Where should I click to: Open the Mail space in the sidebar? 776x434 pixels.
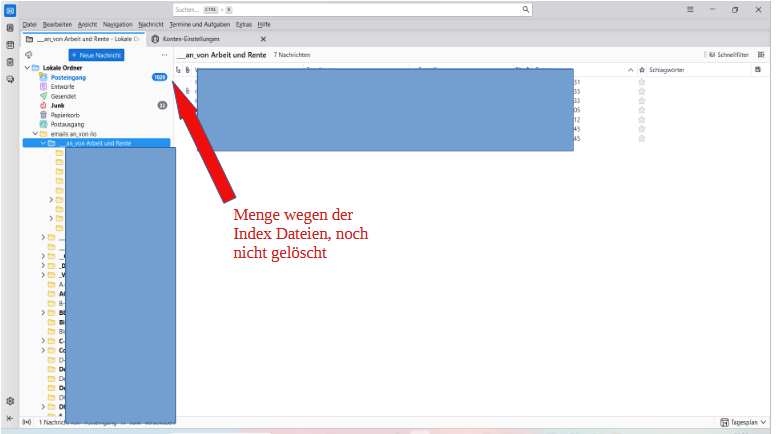pyautogui.click(x=10, y=10)
